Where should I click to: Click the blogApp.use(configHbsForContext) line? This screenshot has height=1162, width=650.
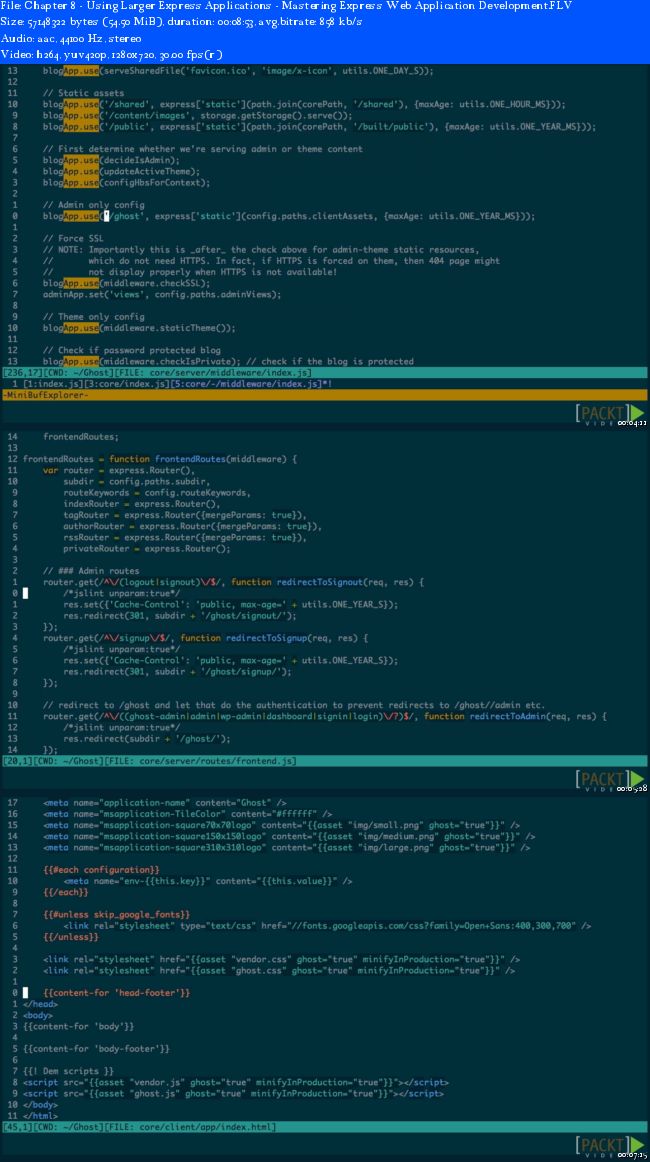(127, 182)
